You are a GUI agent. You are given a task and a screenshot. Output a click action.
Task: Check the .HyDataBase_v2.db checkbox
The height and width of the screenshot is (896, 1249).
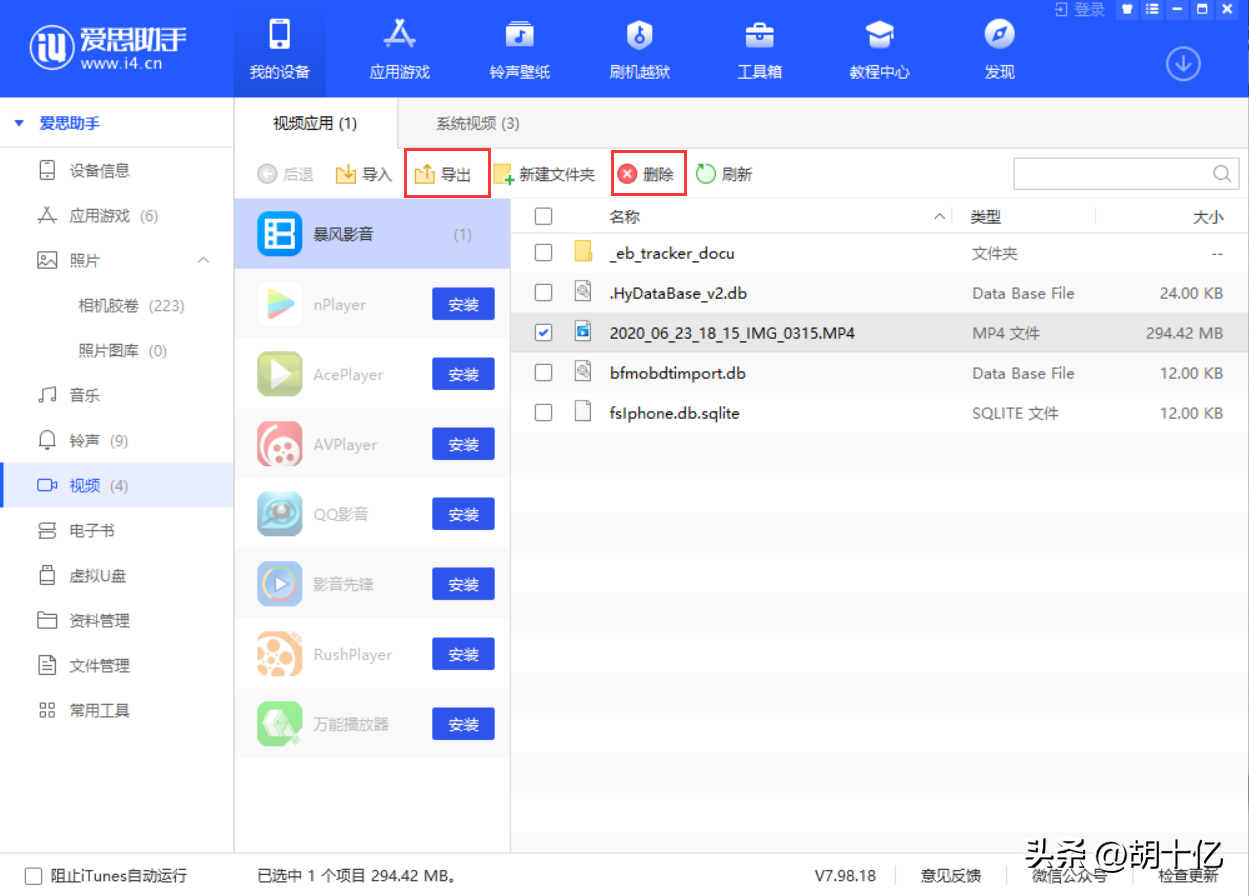pyautogui.click(x=543, y=293)
